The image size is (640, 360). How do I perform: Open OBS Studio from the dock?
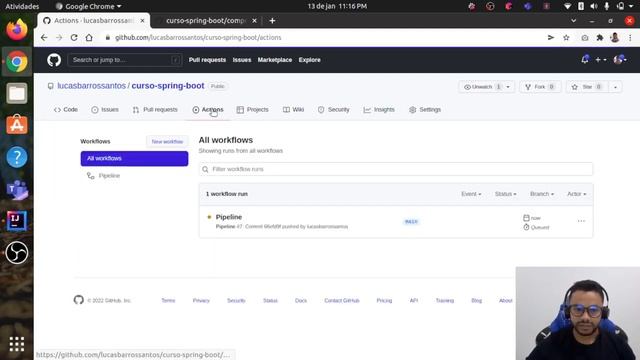coord(17,253)
